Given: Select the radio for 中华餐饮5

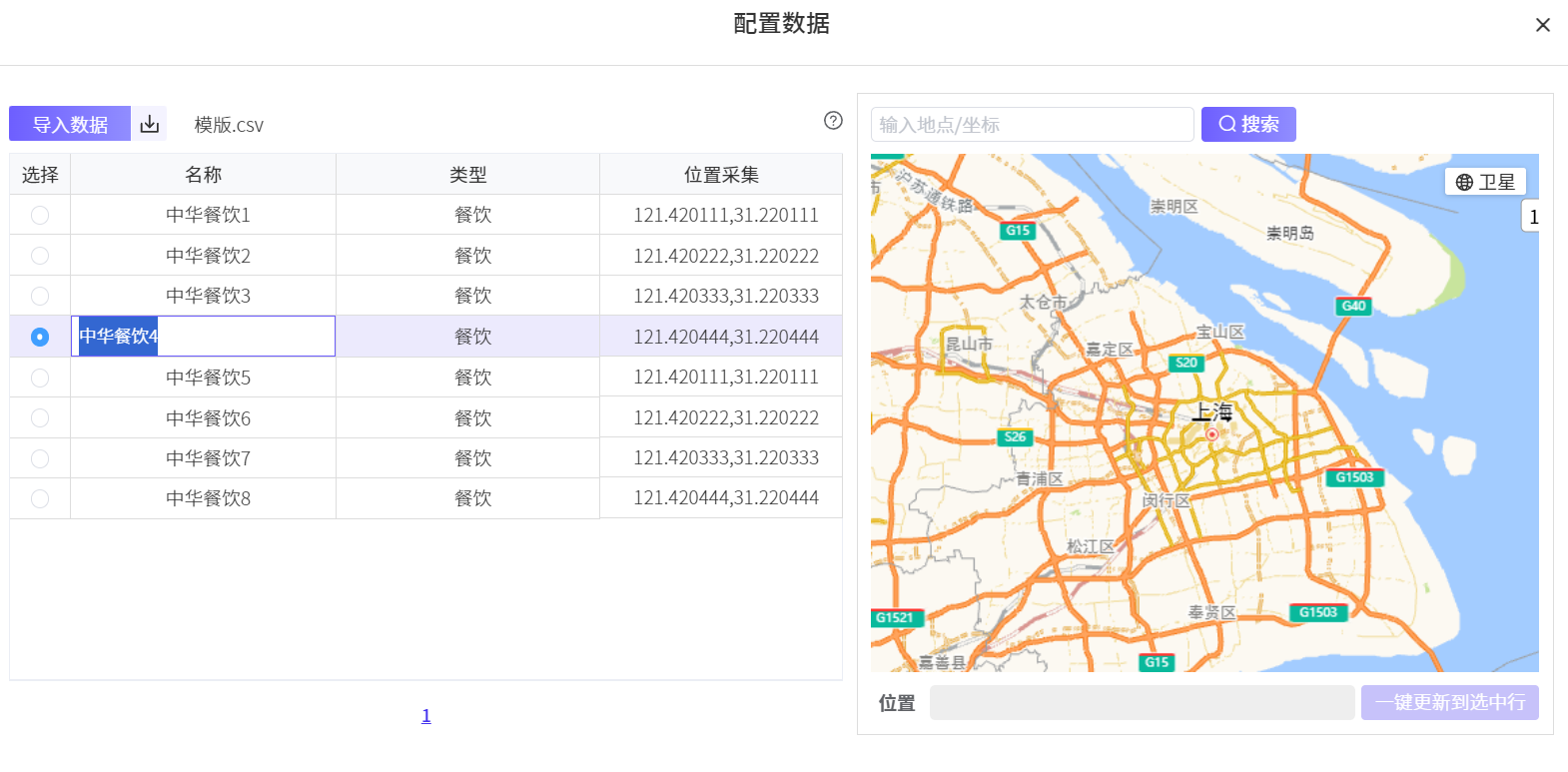Looking at the screenshot, I should (40, 378).
